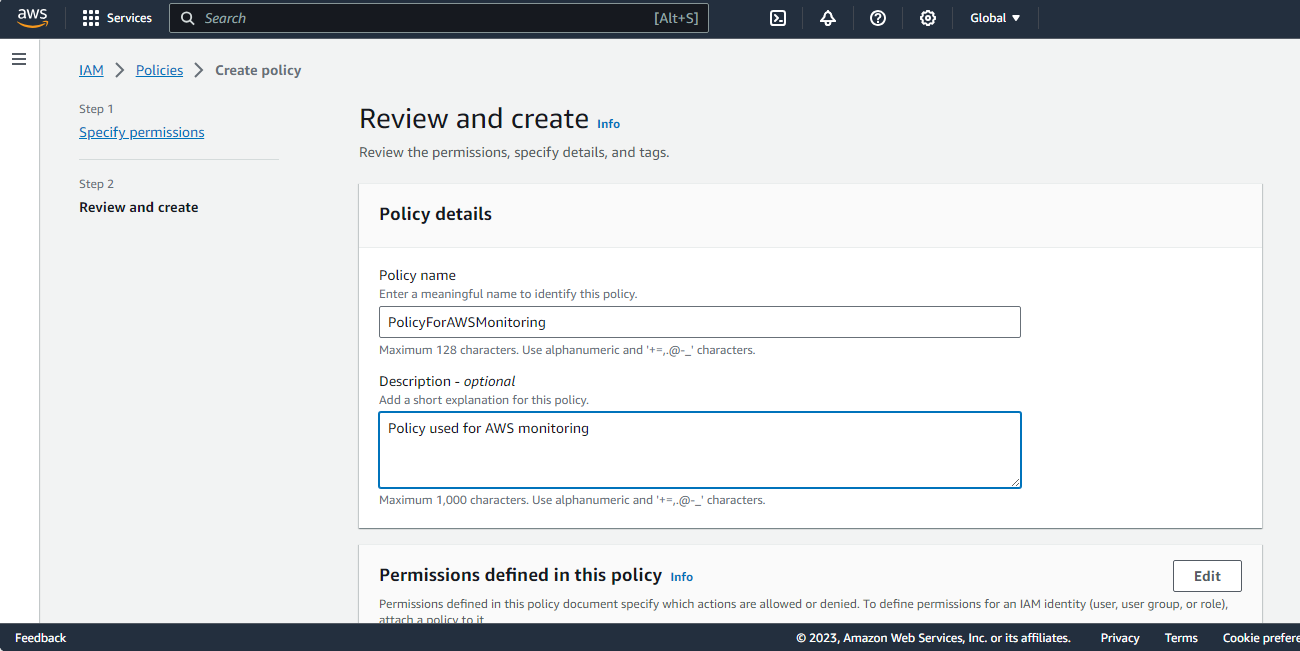Screen dimensions: 1300x651
Task: Click the Alt+S shortcut hint
Action: click(676, 18)
